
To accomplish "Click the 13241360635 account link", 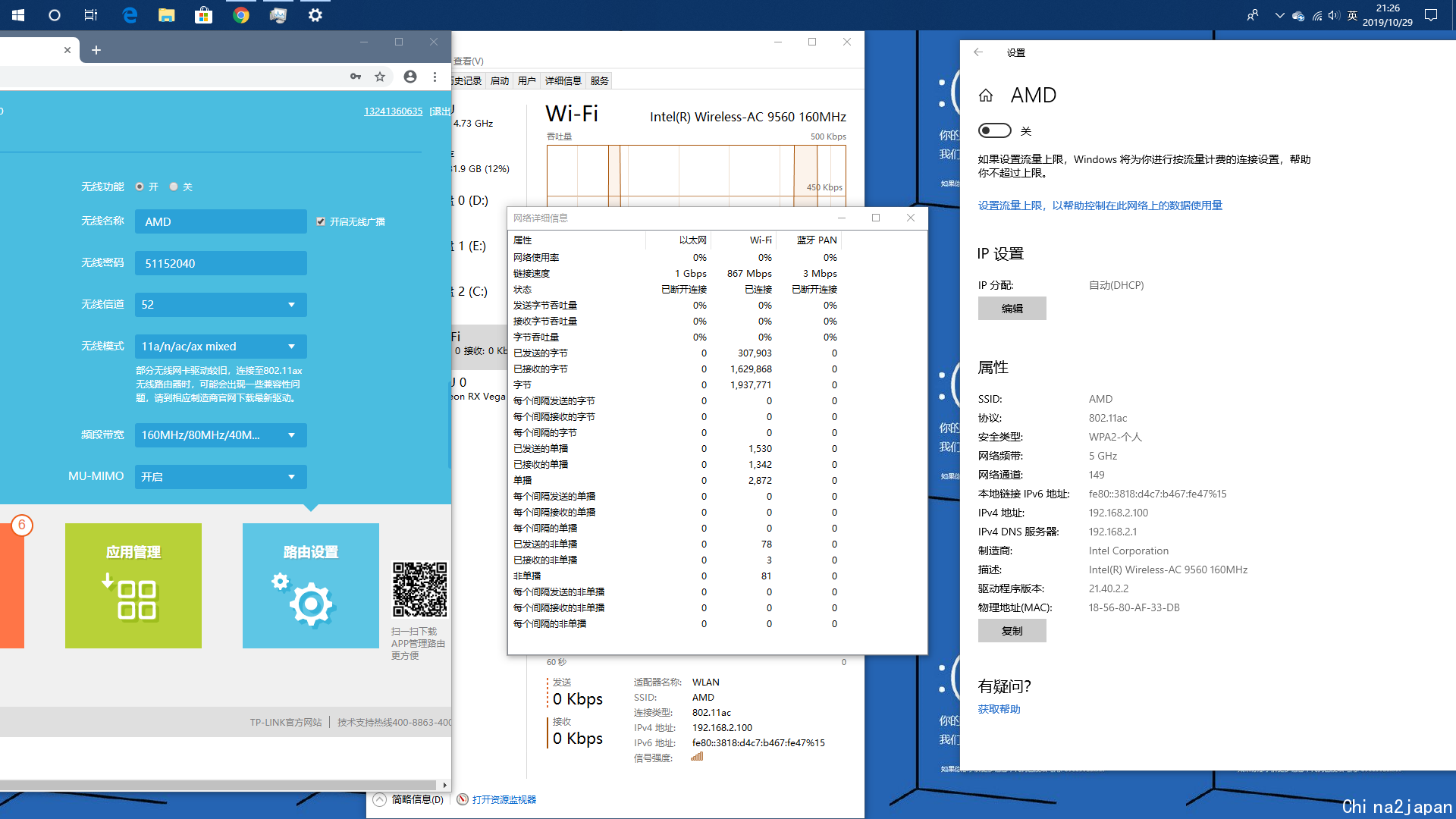I will [394, 111].
